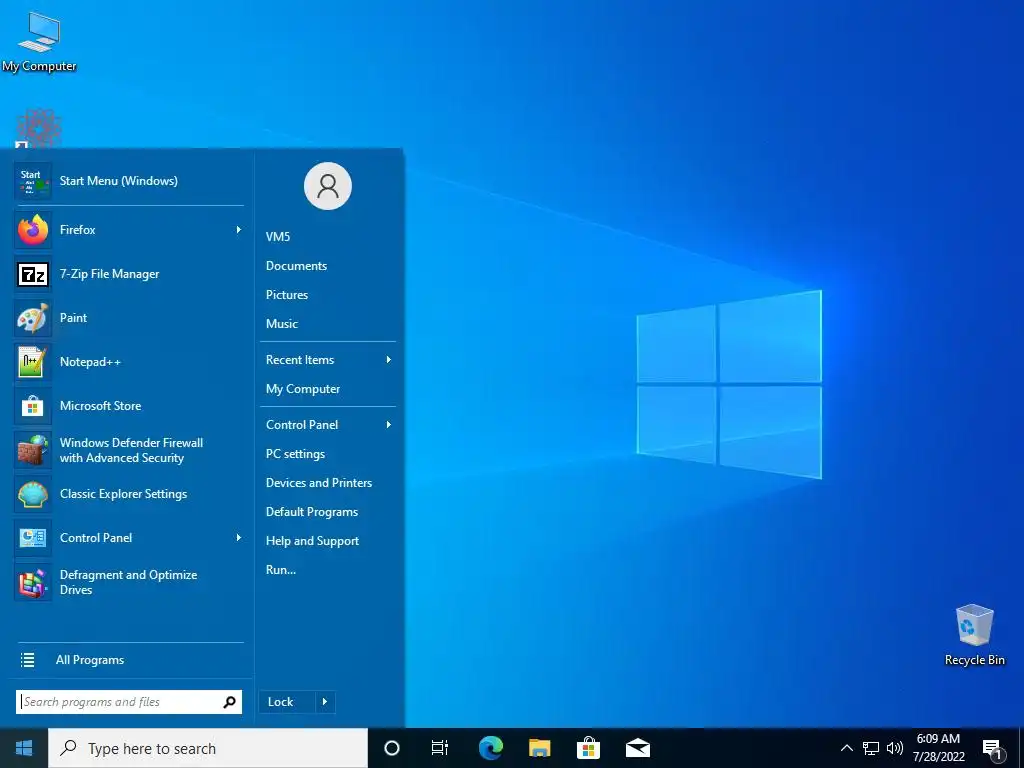Screen dimensions: 1024x768
Task: Click the magnifier icon in start menu search
Action: click(x=229, y=702)
